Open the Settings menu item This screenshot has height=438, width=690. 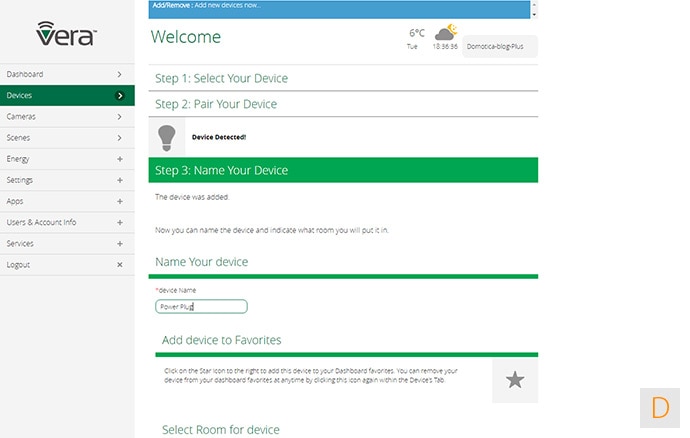point(67,180)
